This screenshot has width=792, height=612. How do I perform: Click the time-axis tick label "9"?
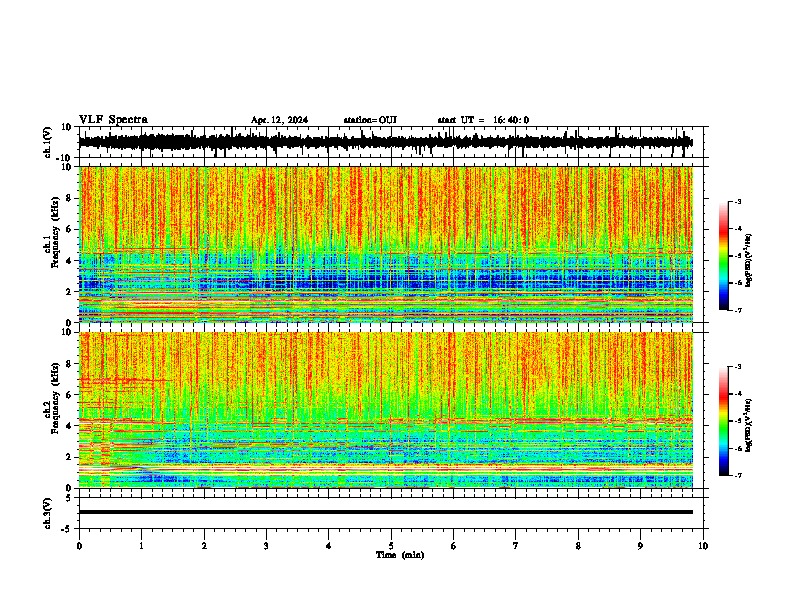(640, 546)
